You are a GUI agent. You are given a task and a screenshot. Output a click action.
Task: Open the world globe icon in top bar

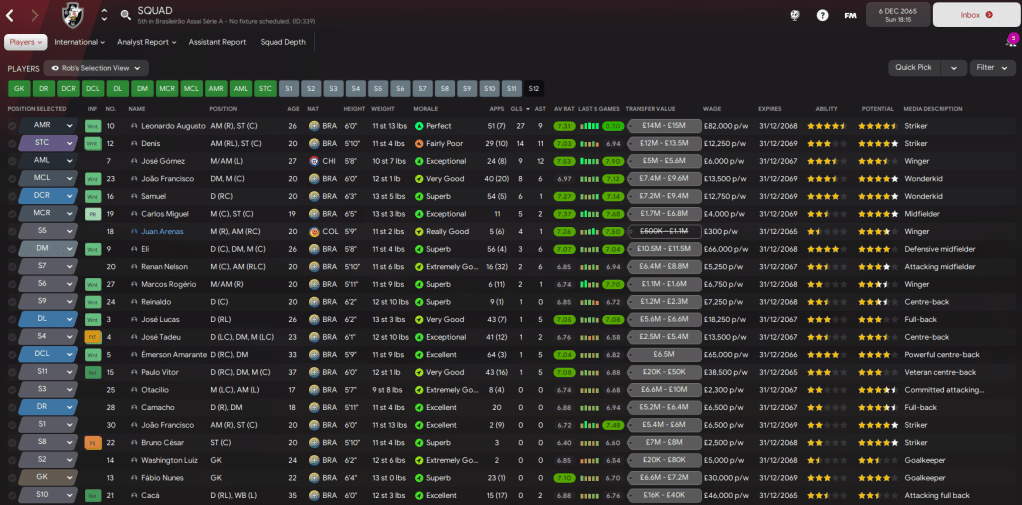coord(795,15)
